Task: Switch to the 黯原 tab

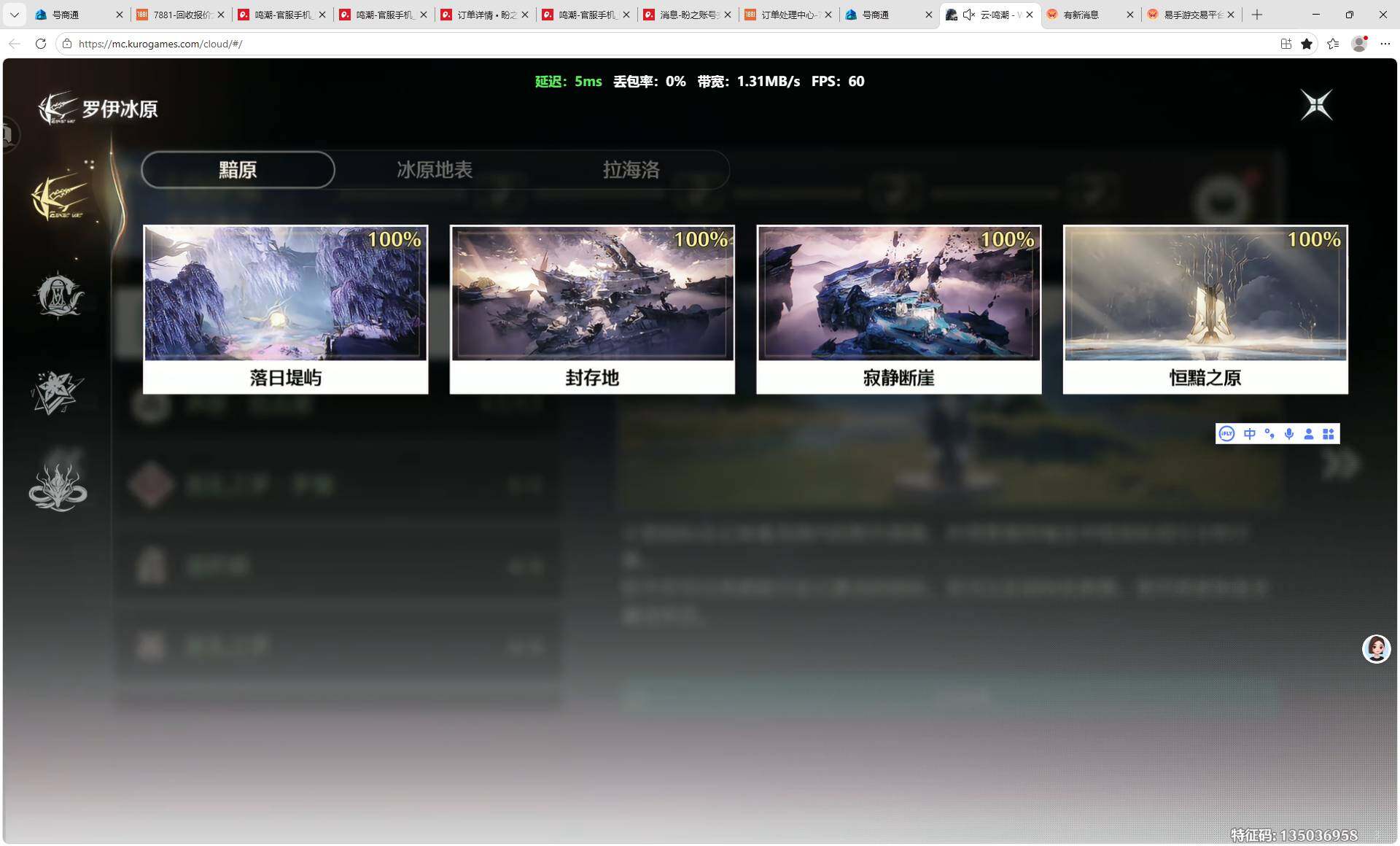Action: 238,170
